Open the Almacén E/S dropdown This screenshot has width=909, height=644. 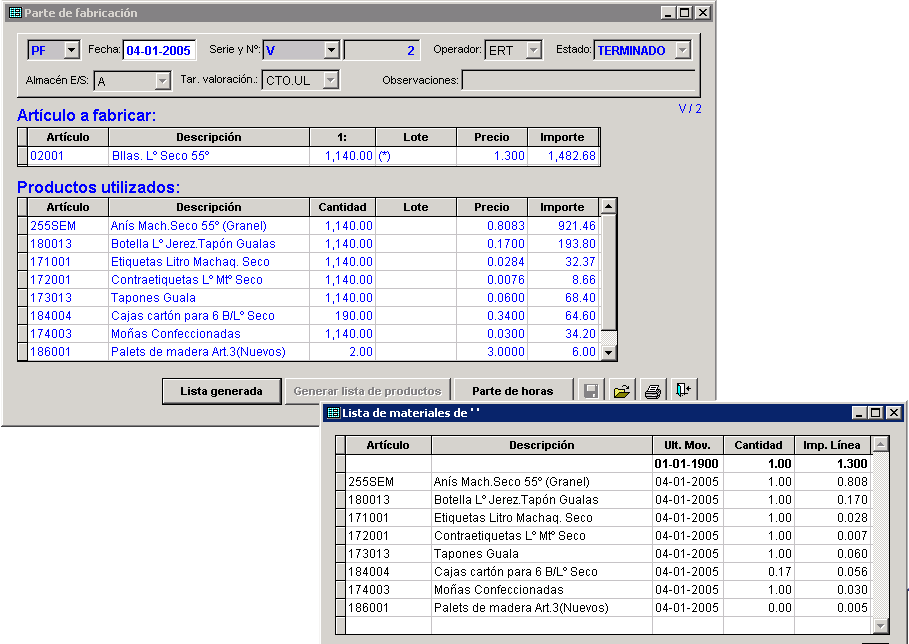pos(163,81)
